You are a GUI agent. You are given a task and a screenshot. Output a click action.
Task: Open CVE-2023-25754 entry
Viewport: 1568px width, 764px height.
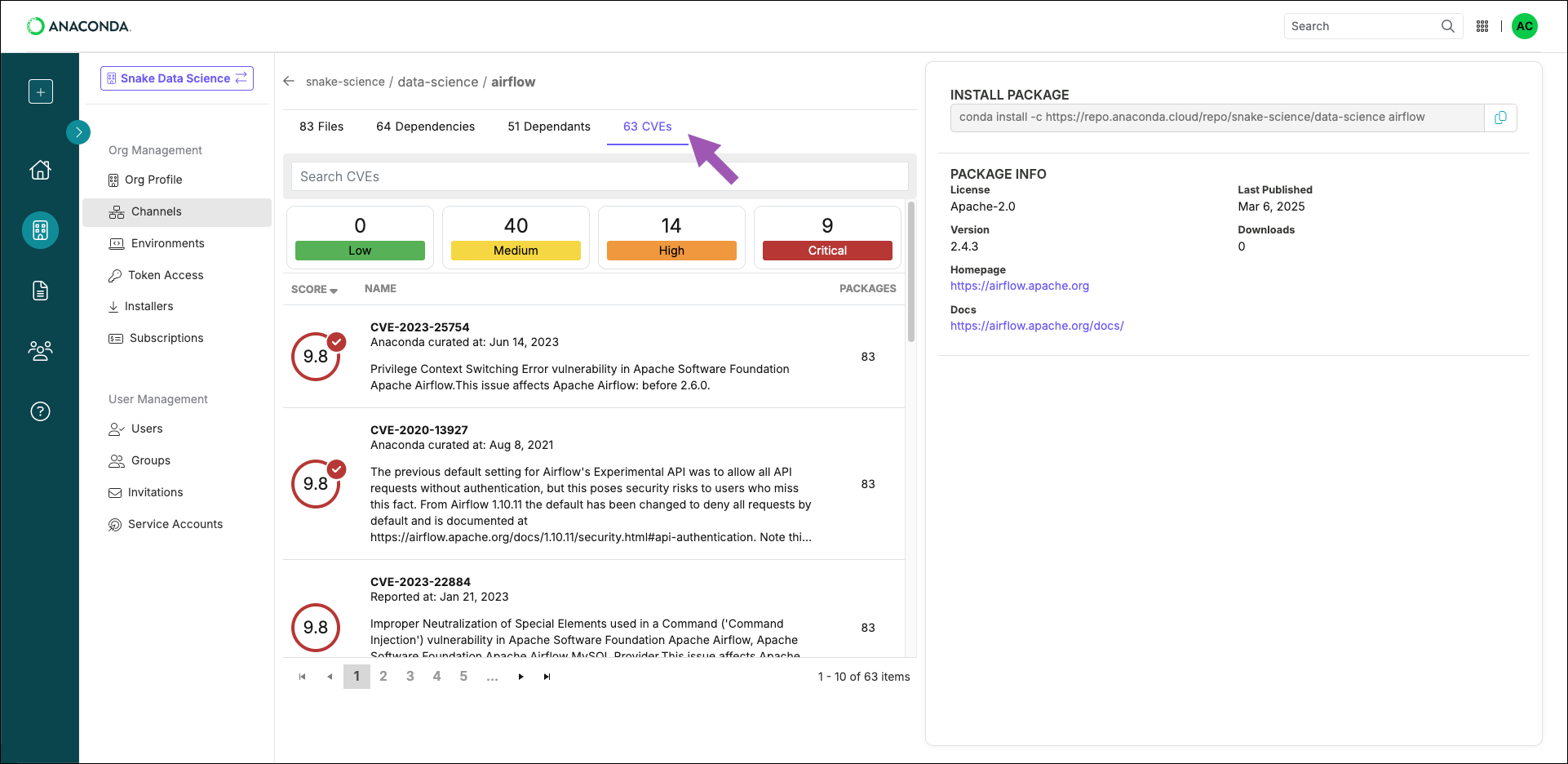point(419,326)
